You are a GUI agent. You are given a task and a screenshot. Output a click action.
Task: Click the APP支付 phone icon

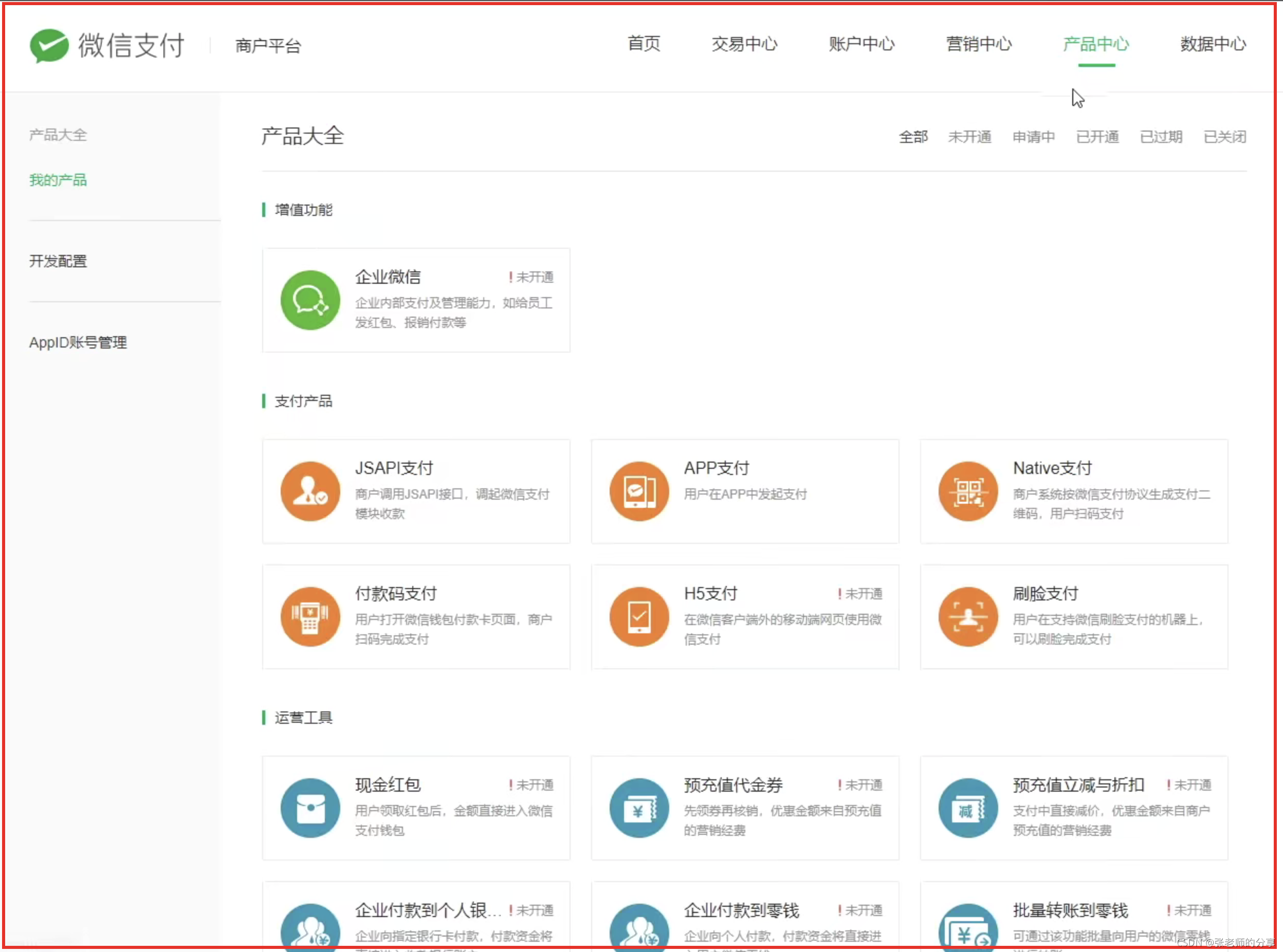[639, 491]
